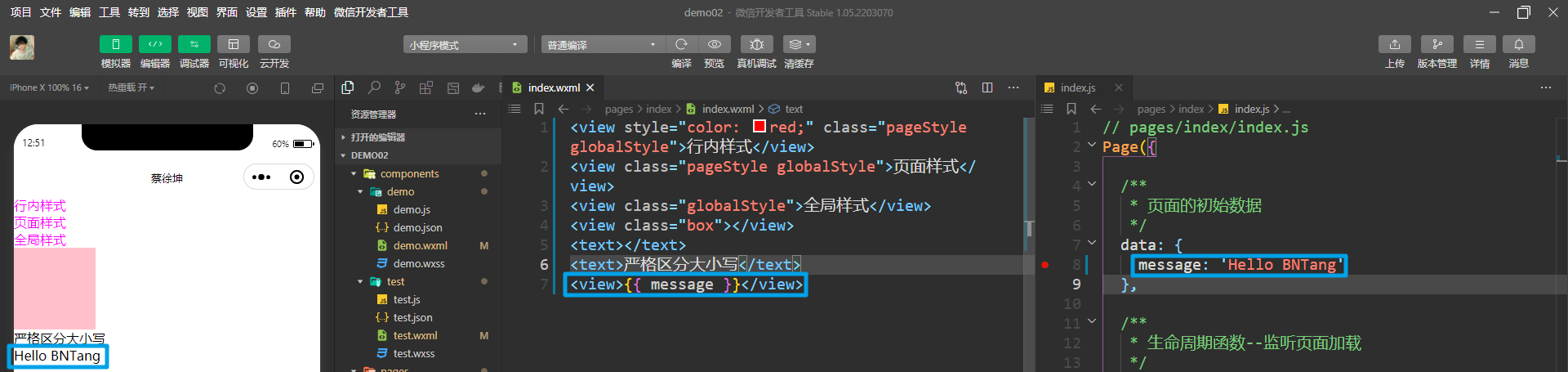This screenshot has width=1568, height=372.
Task: Open demo.json file
Action: click(x=418, y=227)
